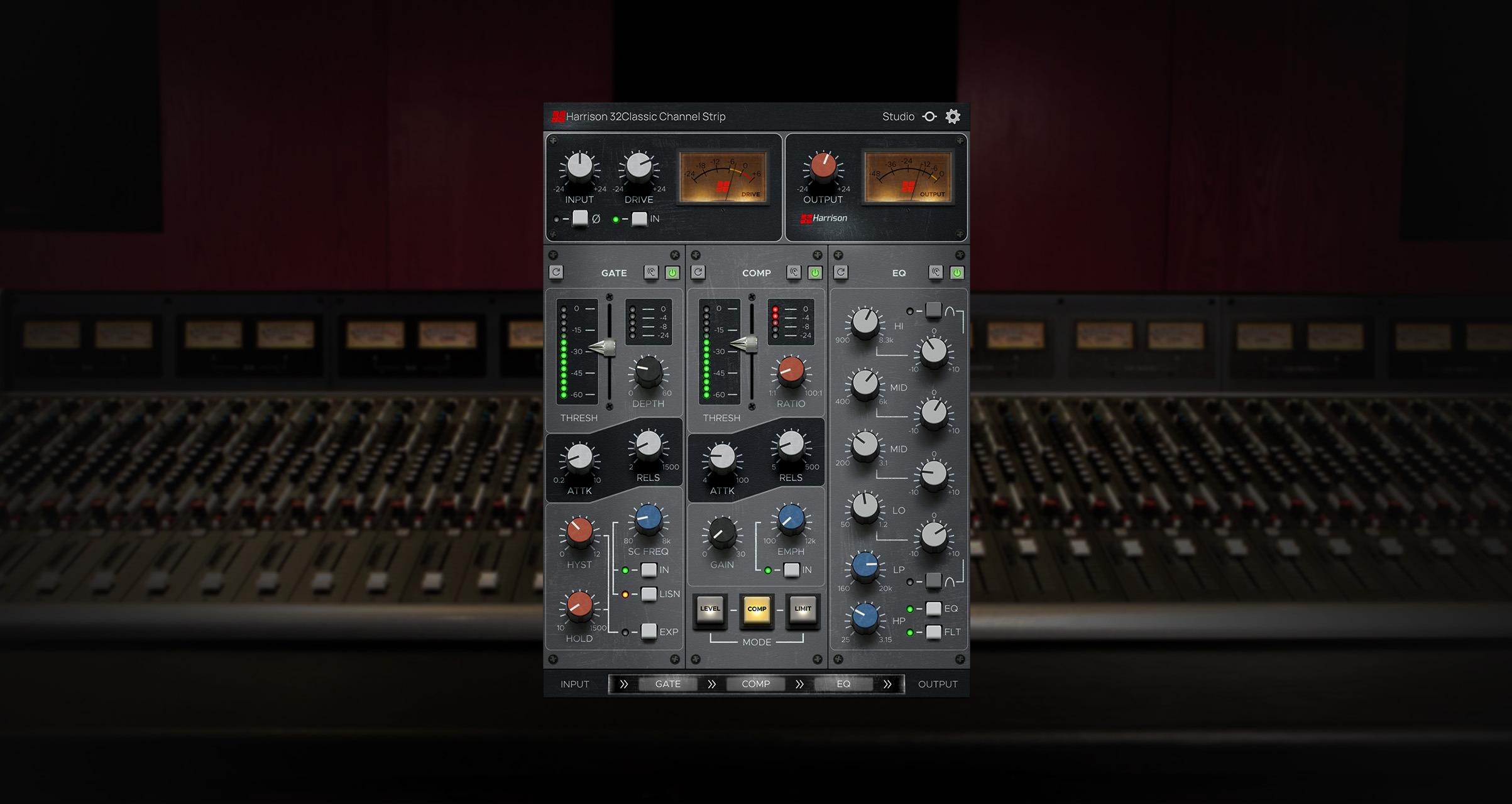Viewport: 1512px width, 804px height.
Task: Turn off the EQ power button
Action: click(958, 272)
